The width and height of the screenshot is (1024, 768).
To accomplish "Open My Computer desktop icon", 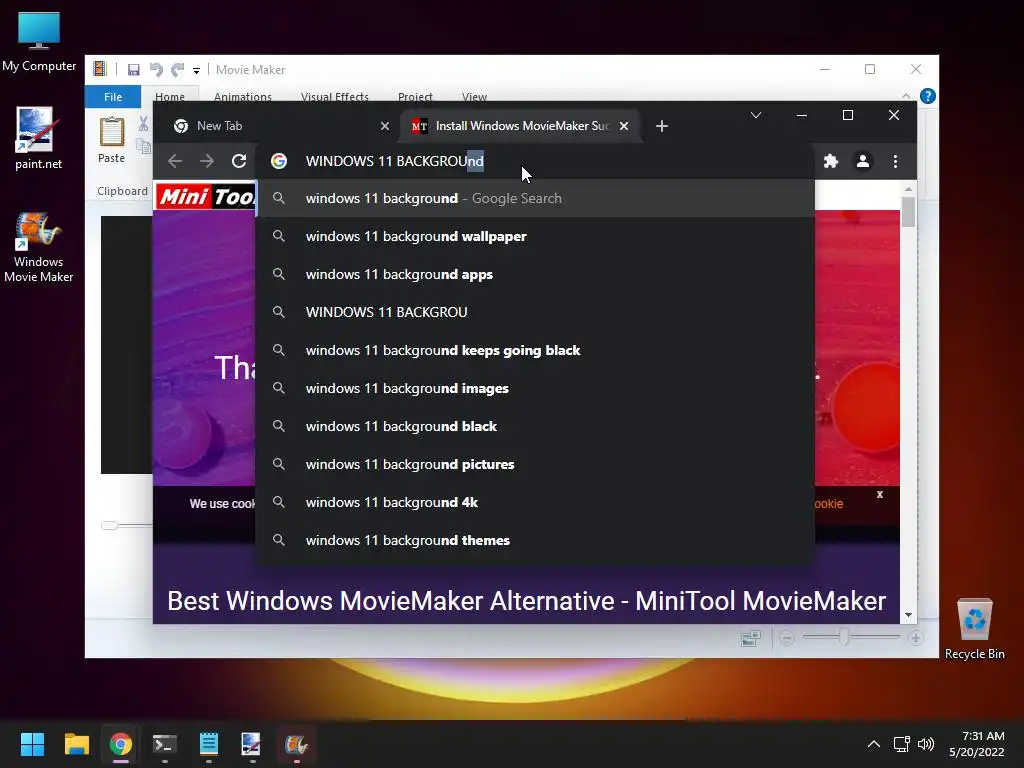I will [39, 42].
